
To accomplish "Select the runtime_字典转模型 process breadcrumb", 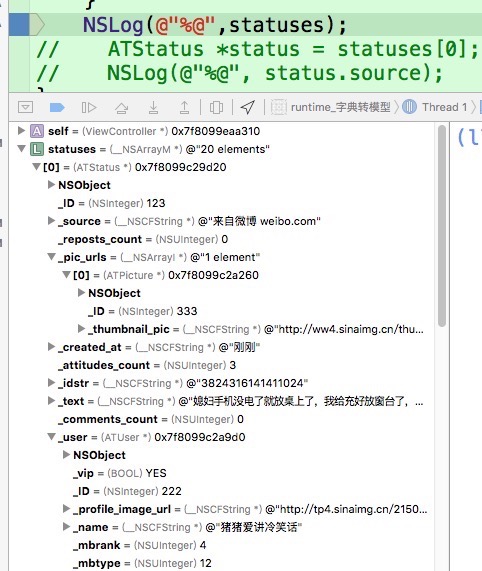I will coord(331,107).
